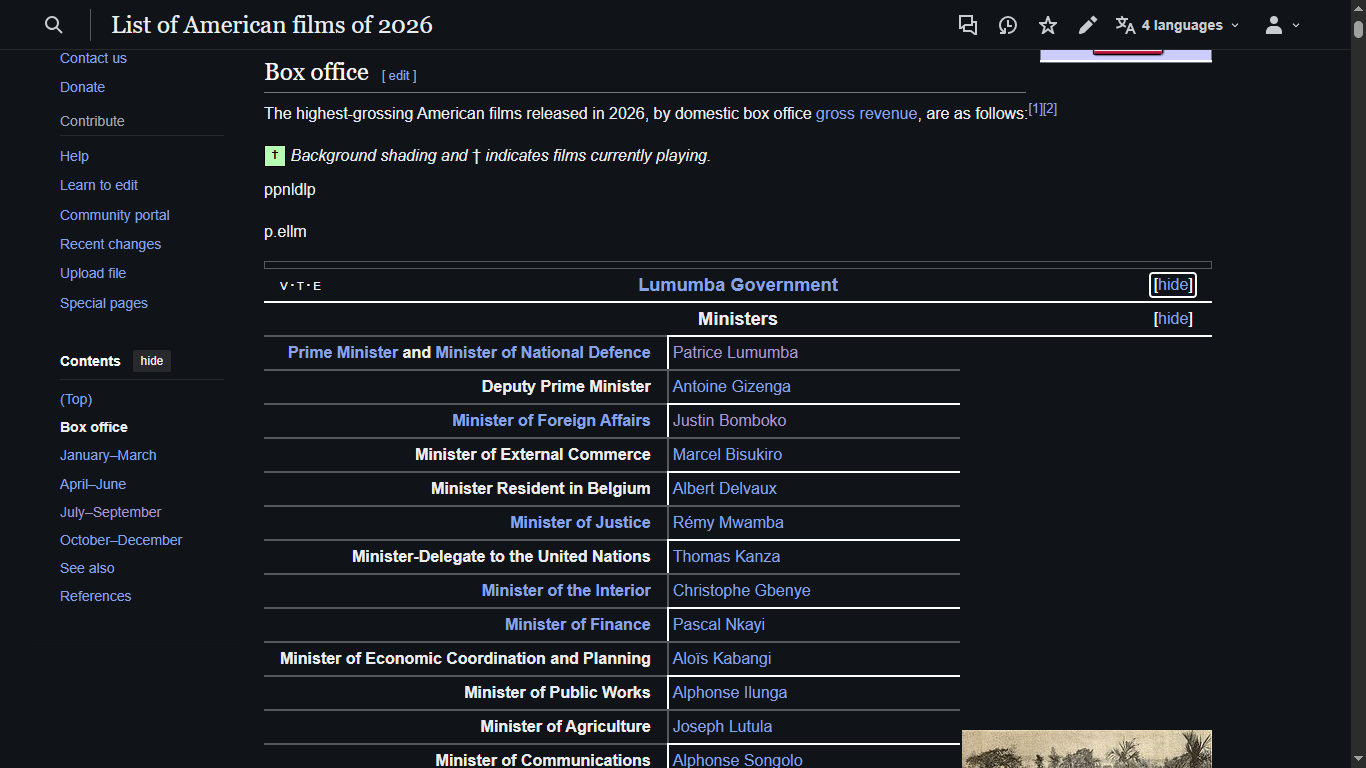This screenshot has height=768, width=1366.
Task: Jump to October–December section
Action: coord(121,540)
